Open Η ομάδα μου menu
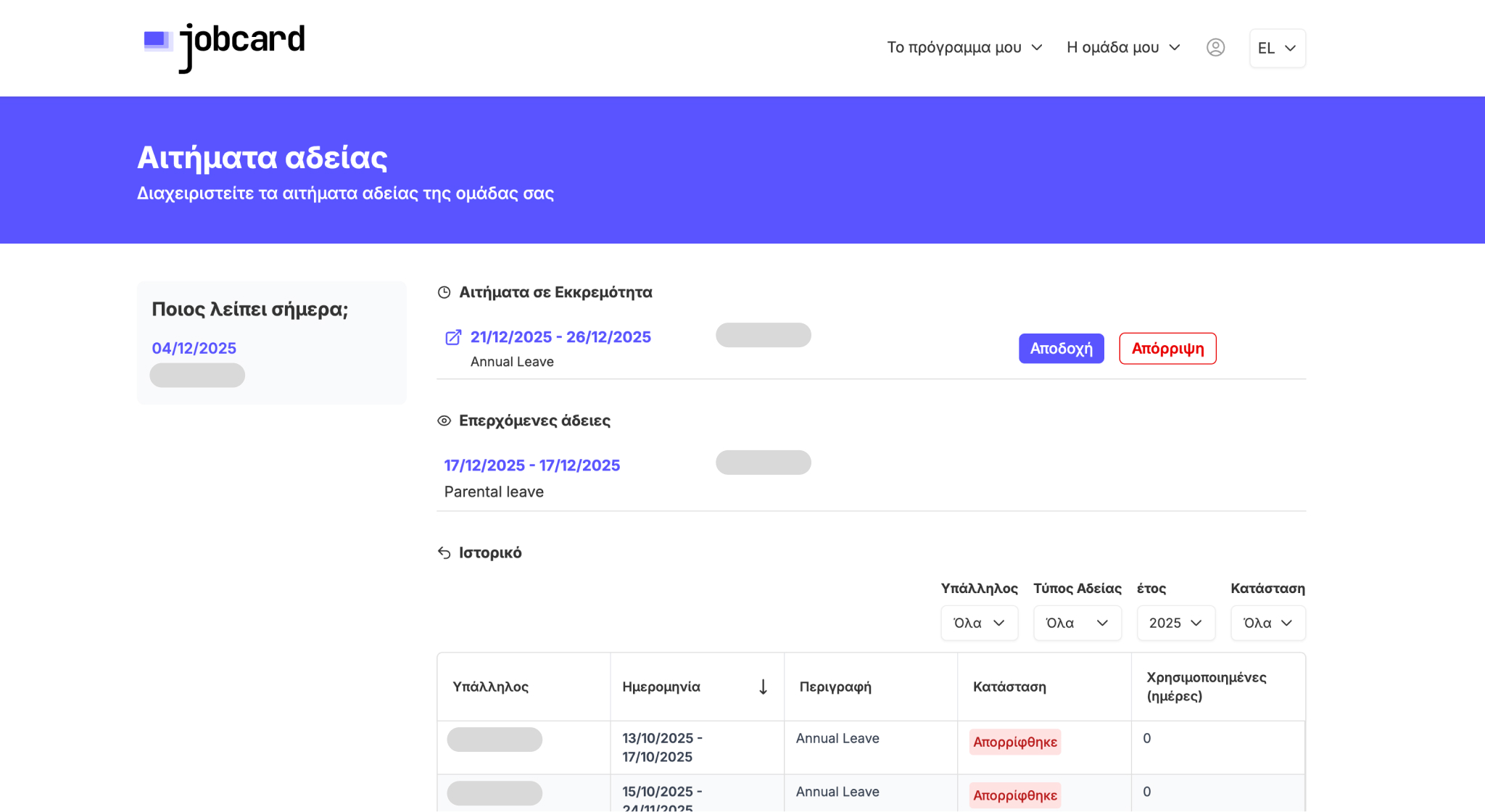Viewport: 1485px width, 812px height. click(1123, 47)
